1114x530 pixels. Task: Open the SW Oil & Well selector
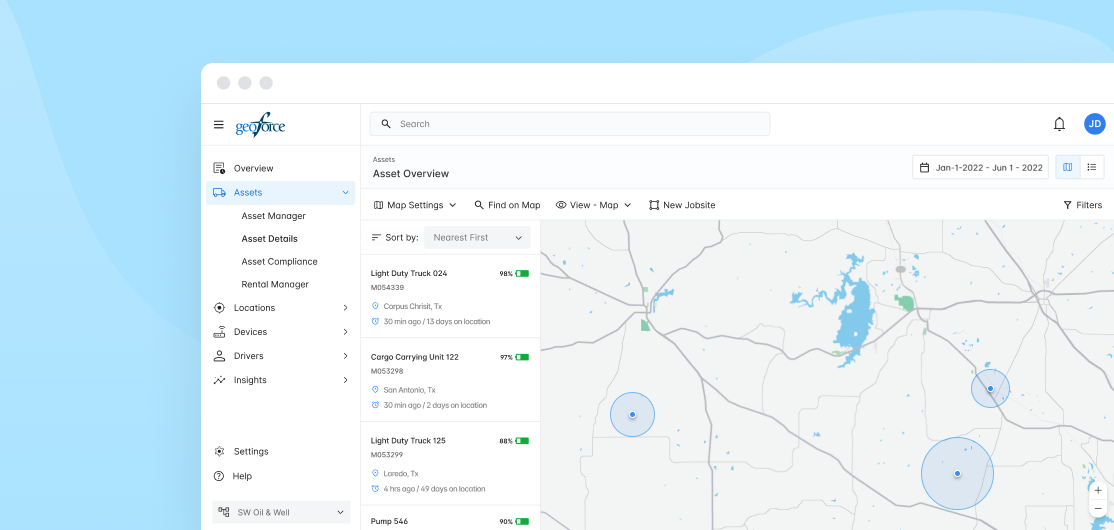point(281,512)
